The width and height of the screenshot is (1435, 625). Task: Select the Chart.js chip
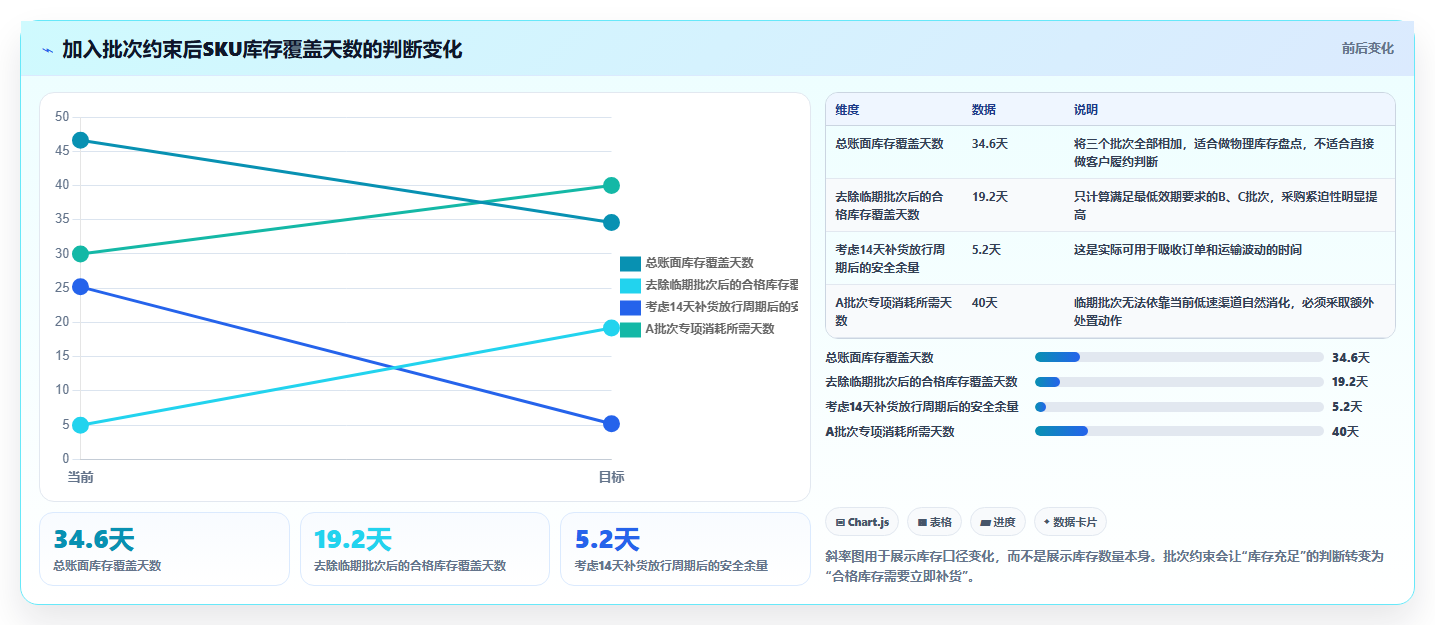[x=861, y=522]
